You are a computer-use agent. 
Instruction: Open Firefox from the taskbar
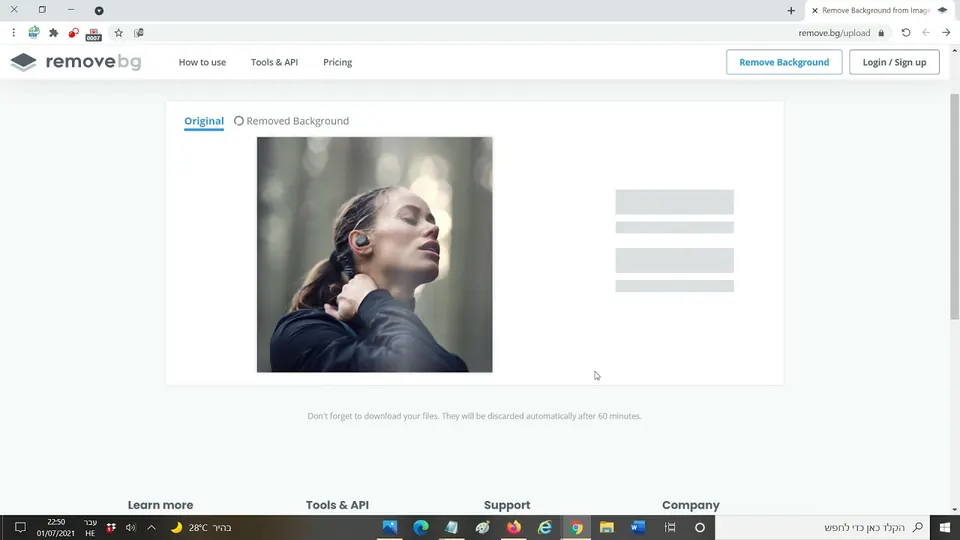coord(514,527)
